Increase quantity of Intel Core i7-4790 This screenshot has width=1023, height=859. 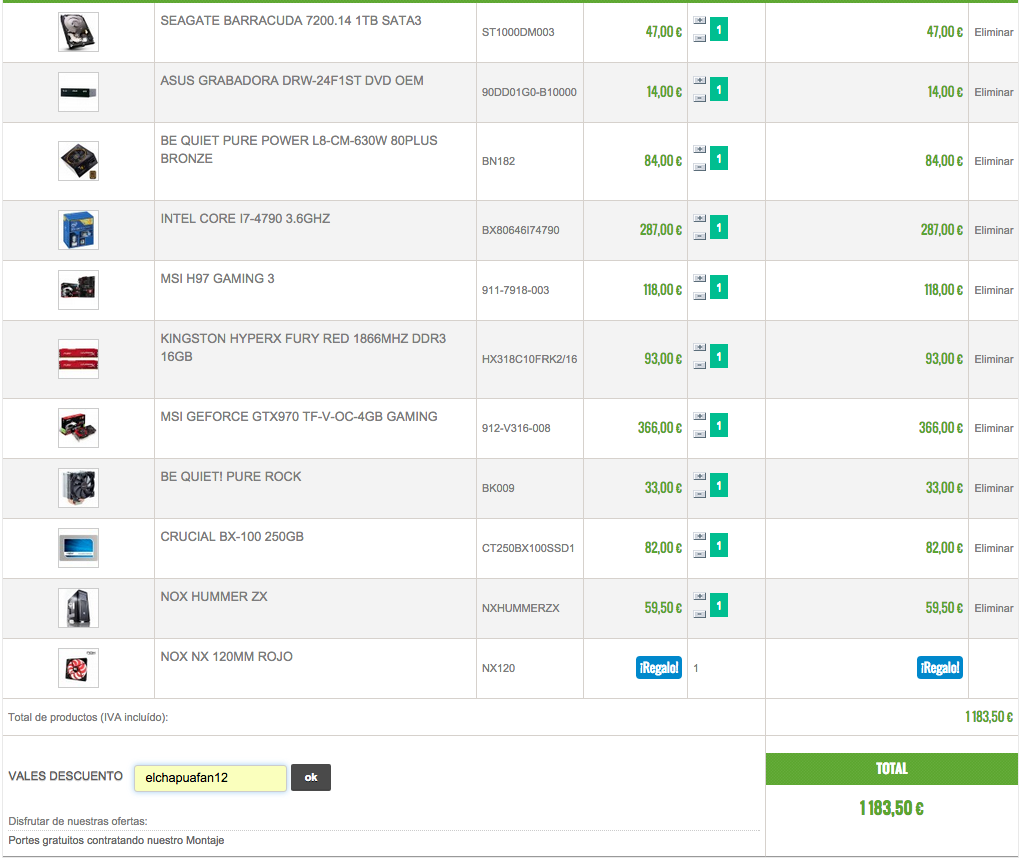[699, 219]
